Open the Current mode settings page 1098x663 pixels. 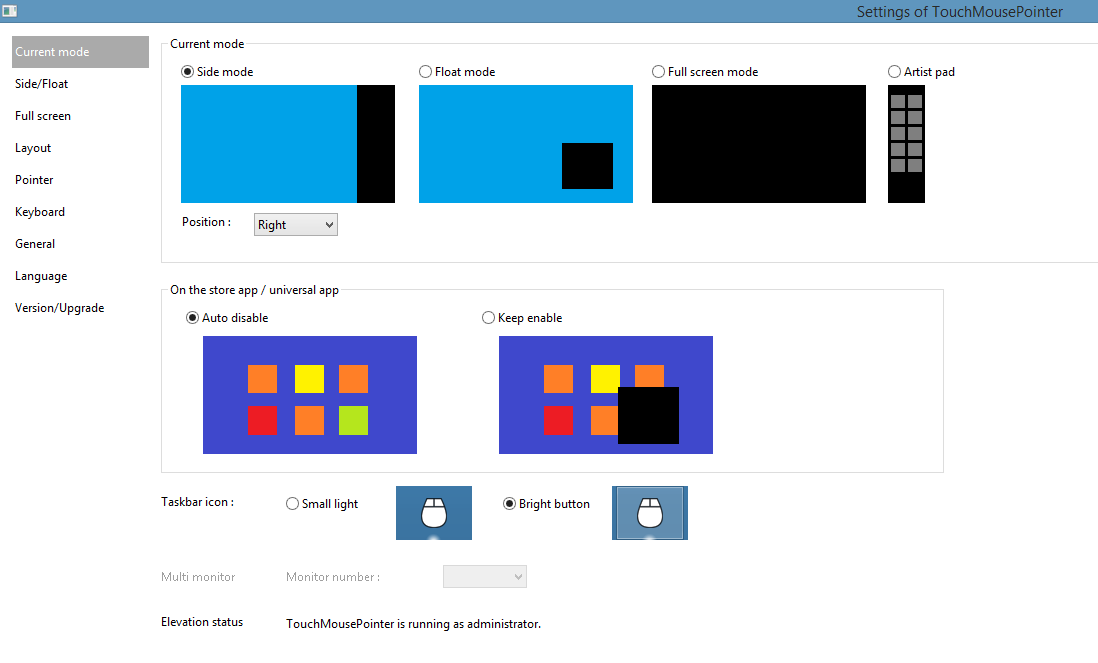(81, 52)
